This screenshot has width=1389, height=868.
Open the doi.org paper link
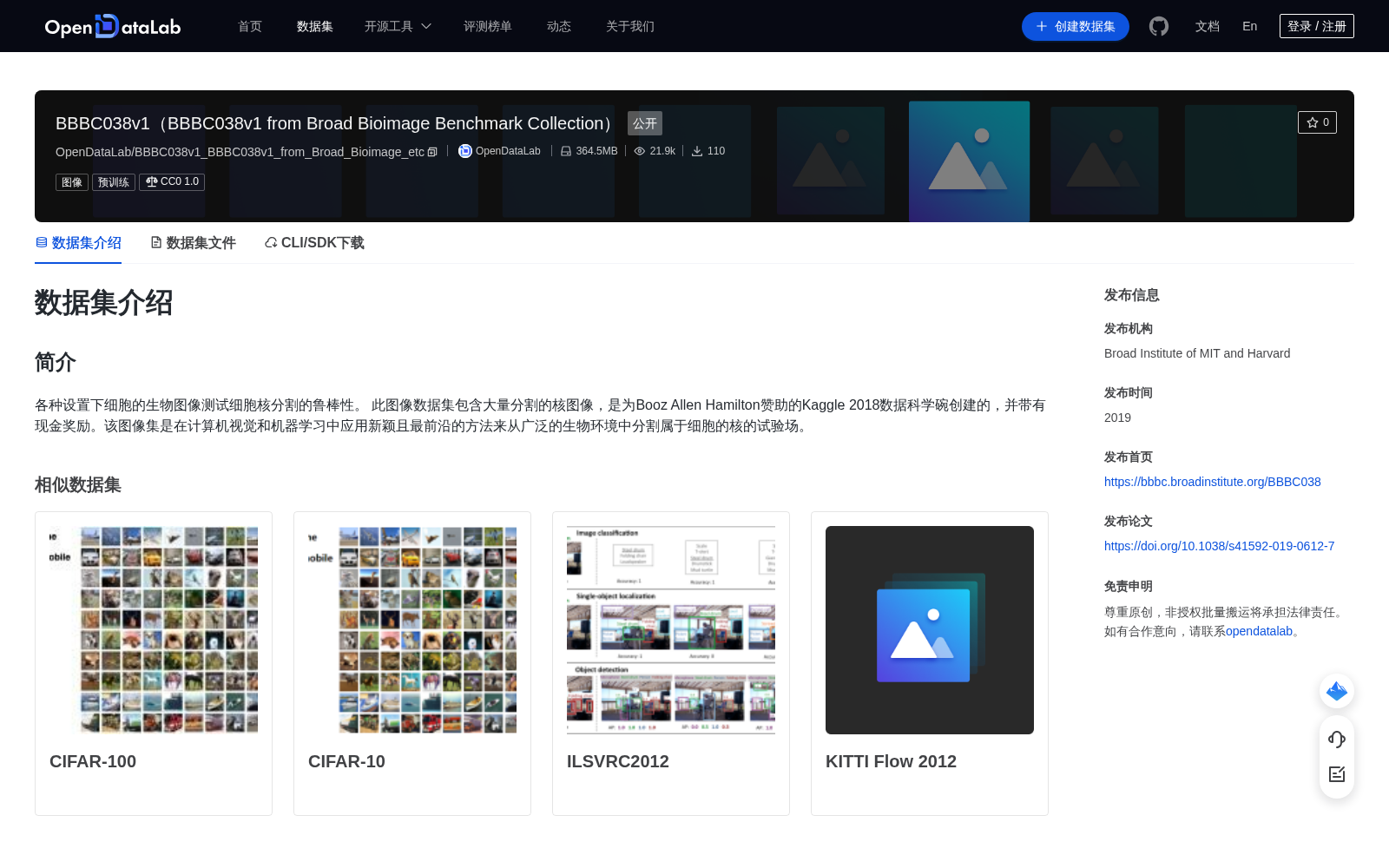pyautogui.click(x=1220, y=546)
